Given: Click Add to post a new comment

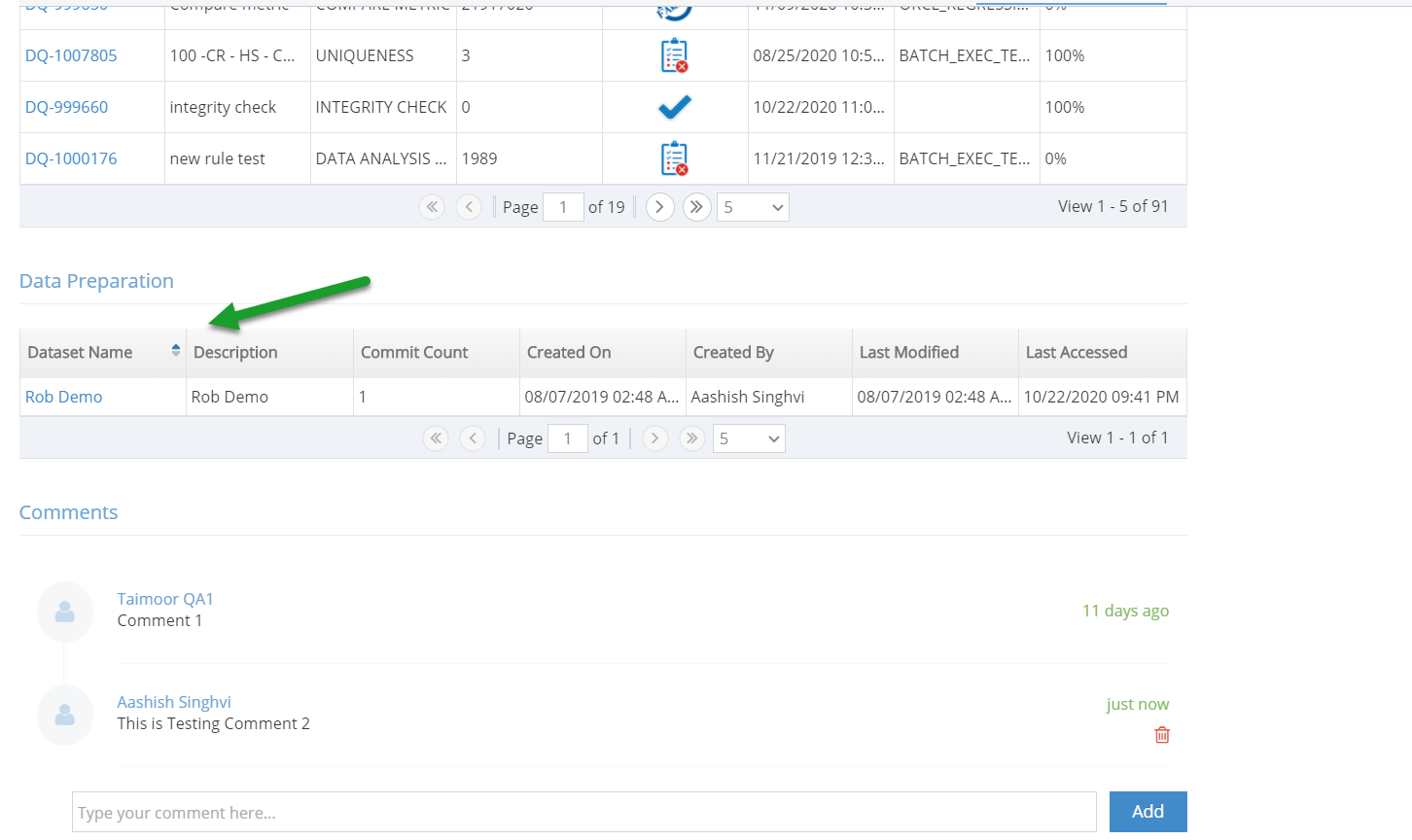Looking at the screenshot, I should pos(1147,812).
